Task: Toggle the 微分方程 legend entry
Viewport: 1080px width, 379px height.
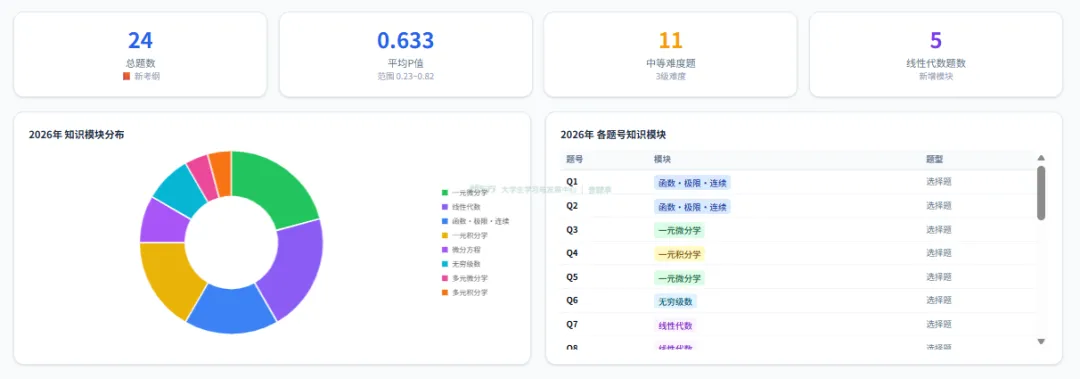Action: pyautogui.click(x=461, y=249)
